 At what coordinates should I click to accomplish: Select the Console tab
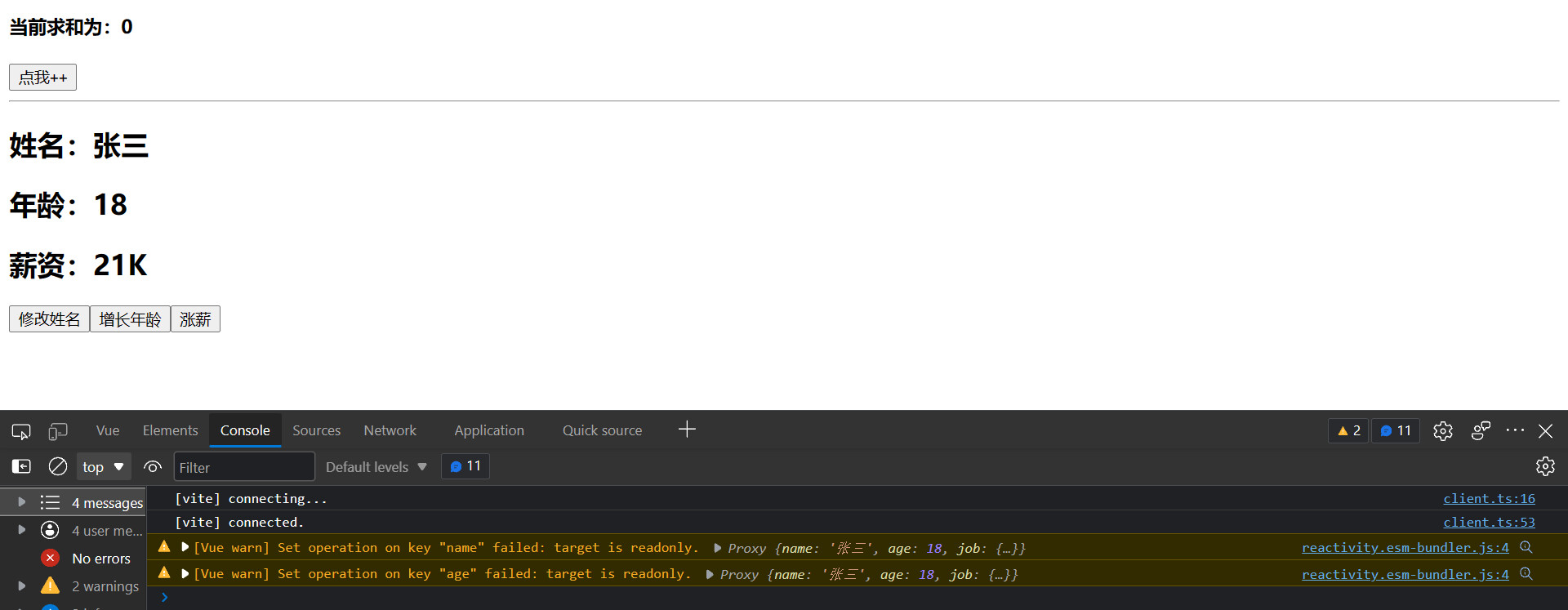click(245, 430)
